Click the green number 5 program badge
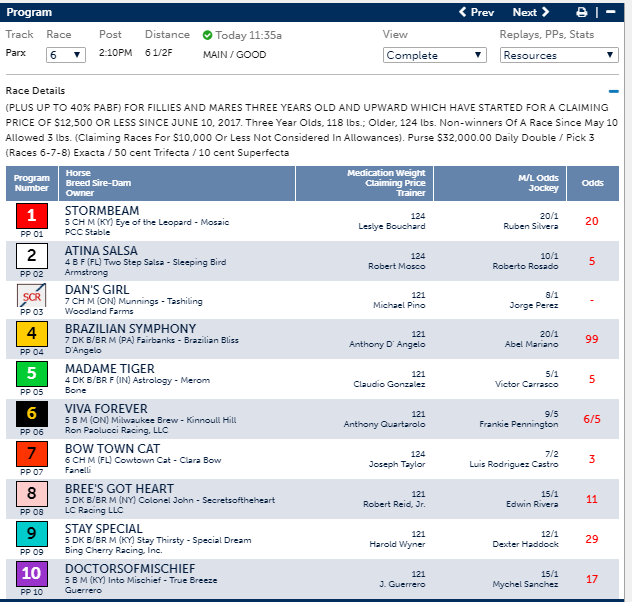The height and width of the screenshot is (602, 632). click(31, 375)
